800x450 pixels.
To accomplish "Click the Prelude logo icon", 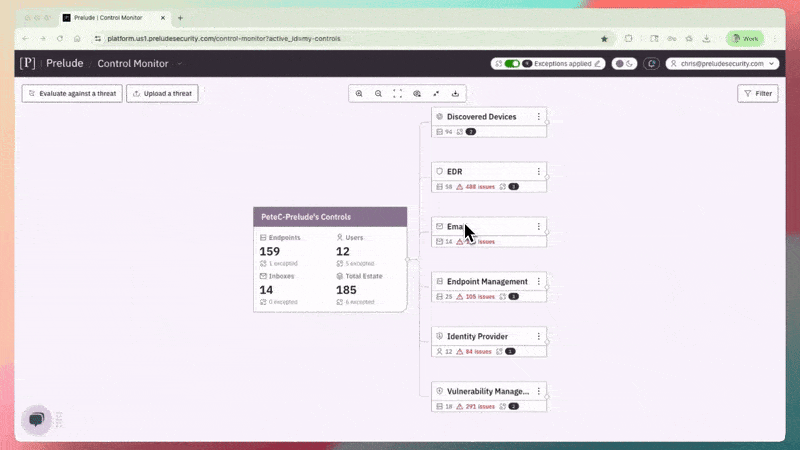I will [x=28, y=63].
